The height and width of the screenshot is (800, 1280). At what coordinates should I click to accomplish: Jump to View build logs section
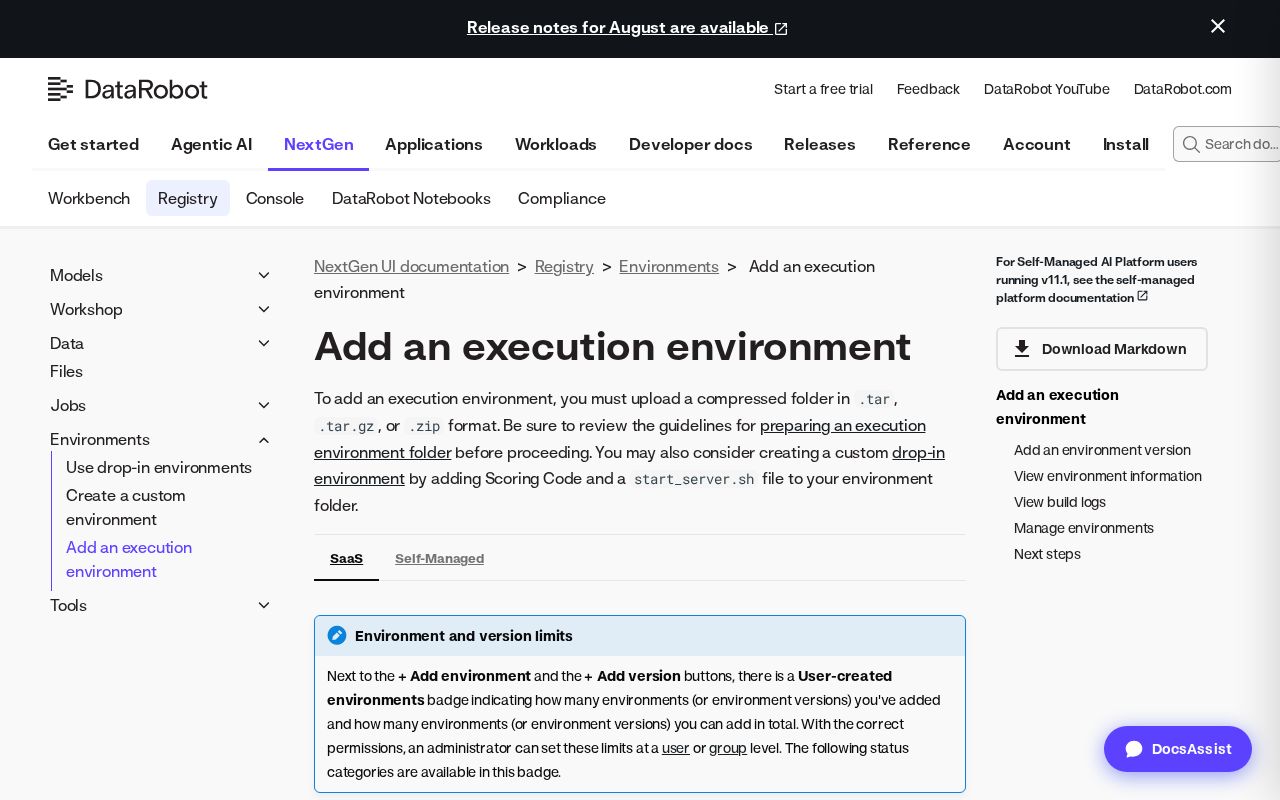(x=1060, y=502)
